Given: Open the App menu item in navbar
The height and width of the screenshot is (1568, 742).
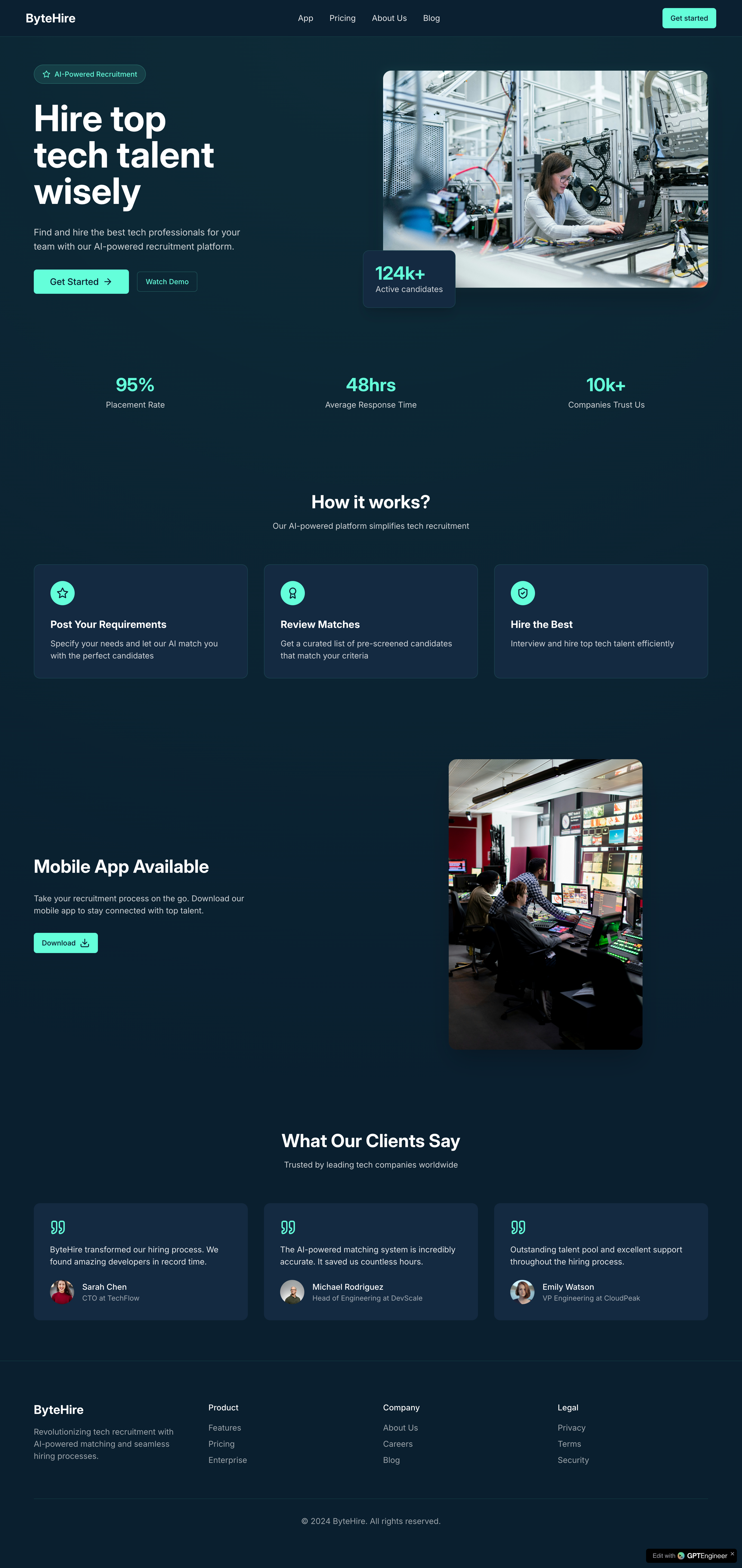Looking at the screenshot, I should (x=305, y=17).
